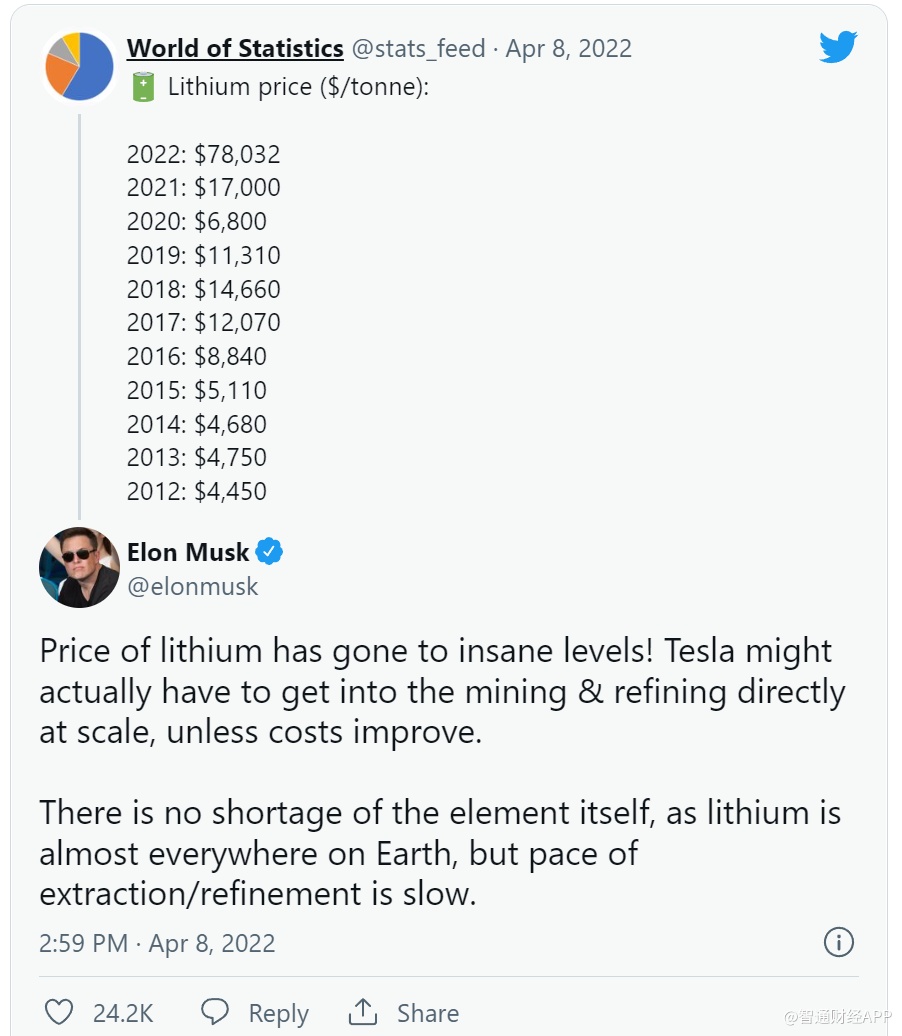Click the @stats_feed handle
The width and height of the screenshot is (902, 1036).
(417, 48)
